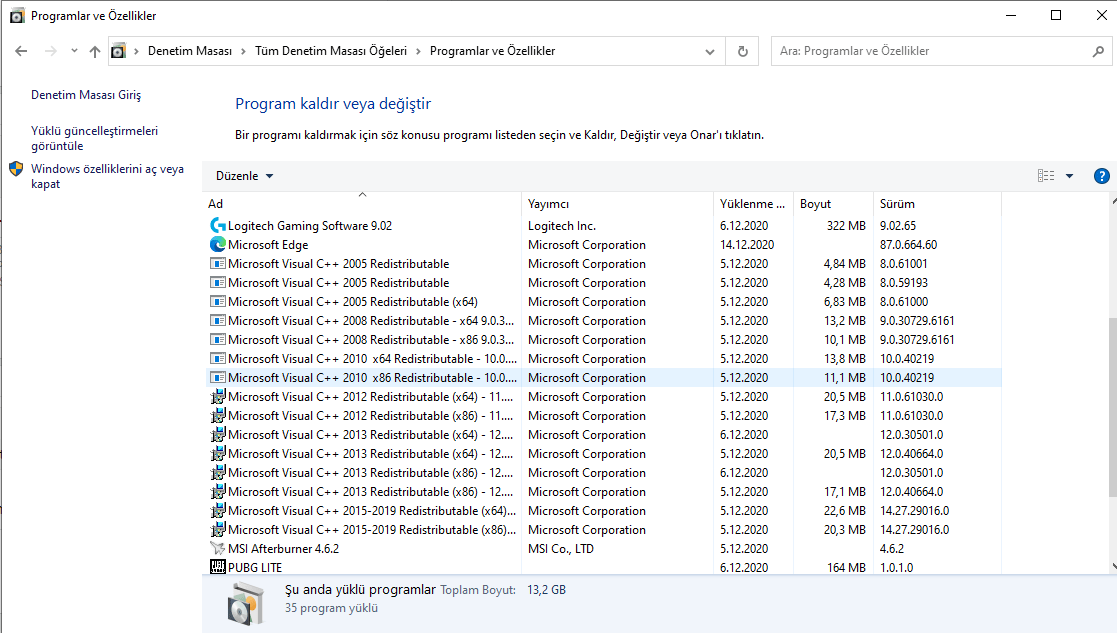This screenshot has height=633, width=1117.
Task: Click icon of Visual C++ 2010 x64 Redistributable
Action: [x=218, y=358]
